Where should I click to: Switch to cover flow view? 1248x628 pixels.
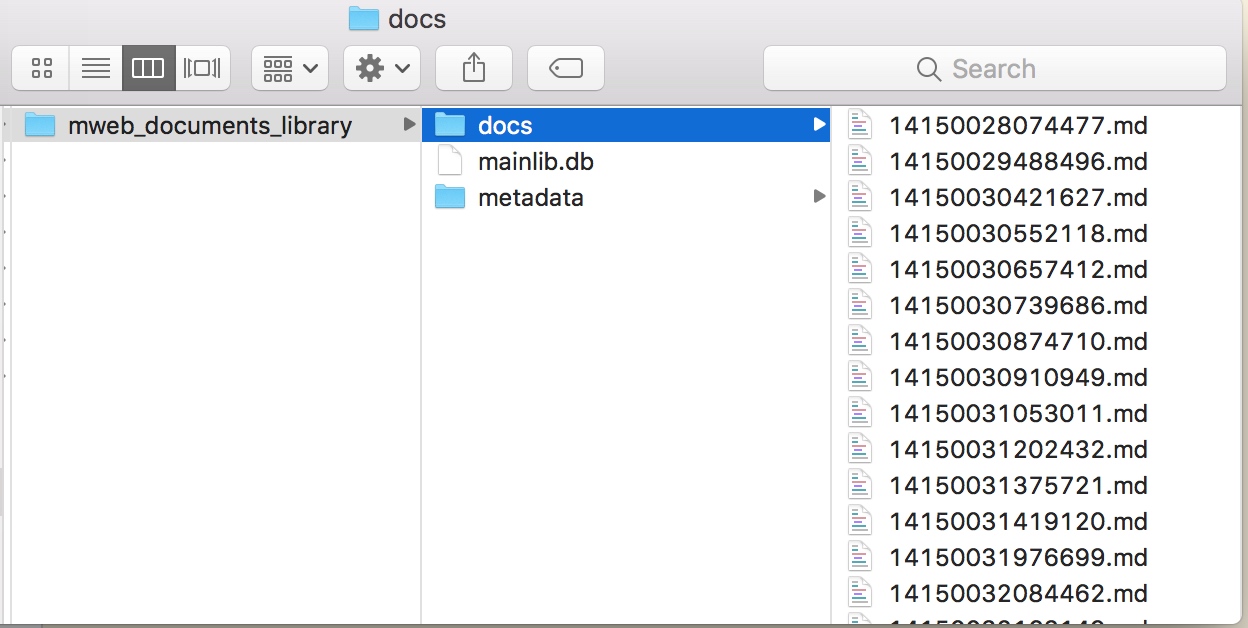coord(202,69)
